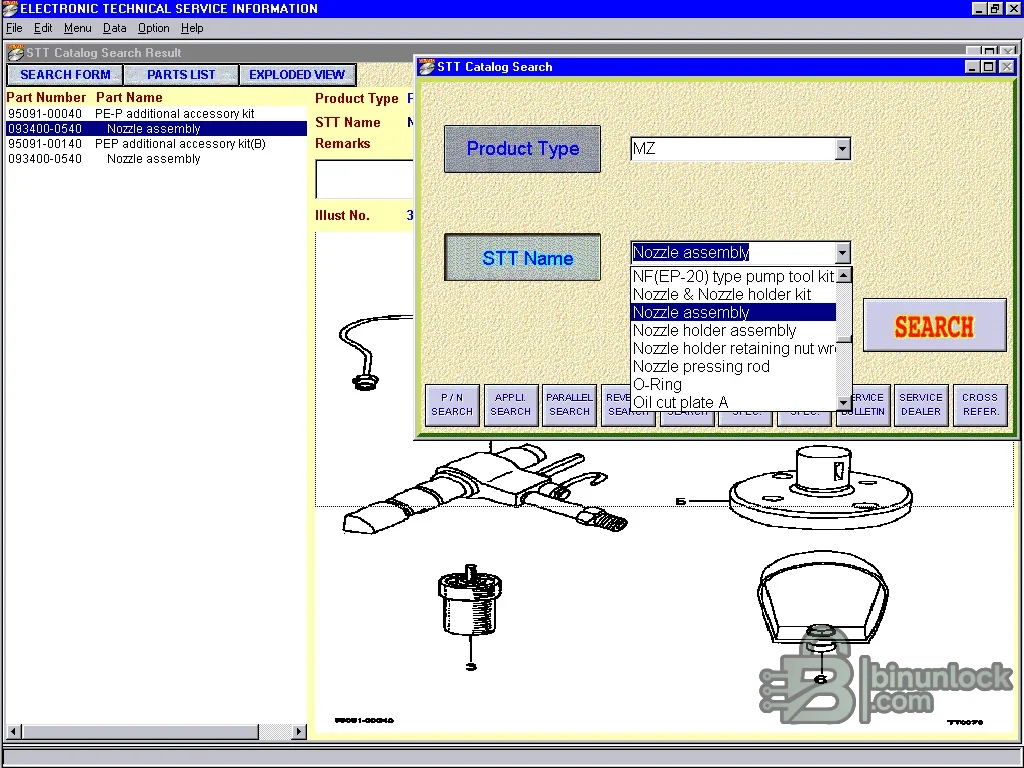Switch to the PARTS LIST tab
The image size is (1024, 768).
click(181, 74)
